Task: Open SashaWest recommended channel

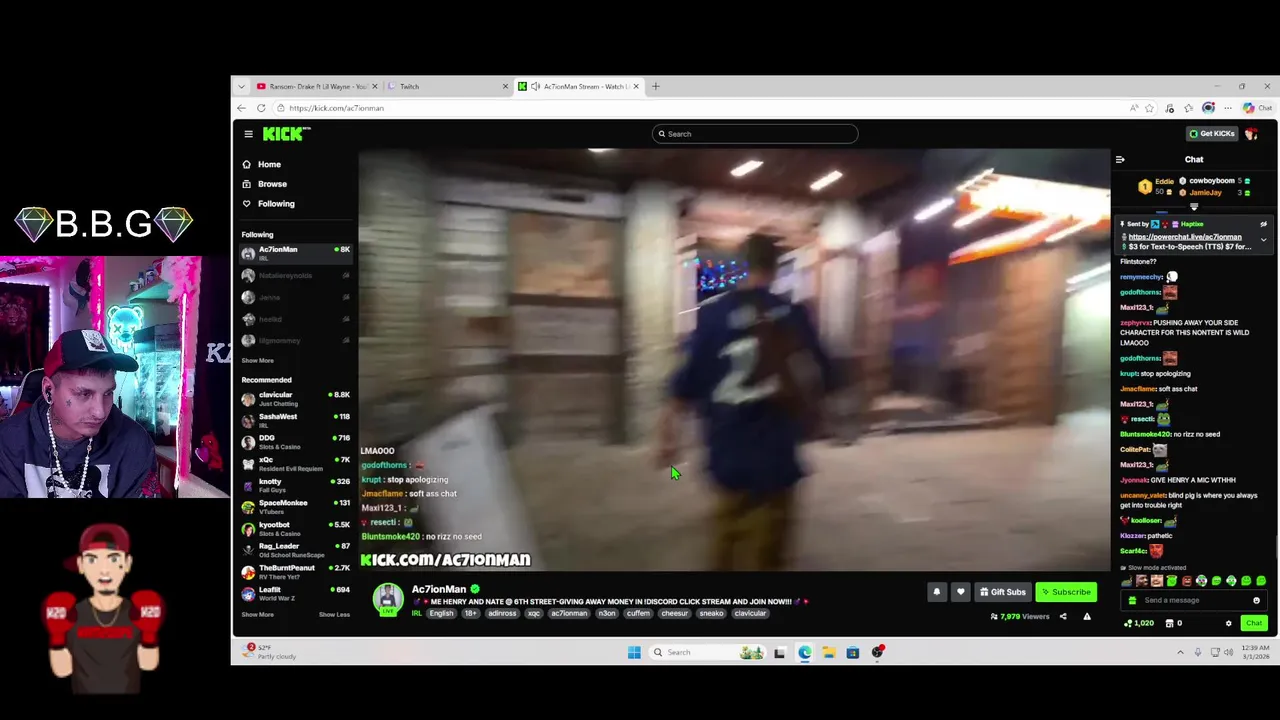Action: click(x=296, y=420)
